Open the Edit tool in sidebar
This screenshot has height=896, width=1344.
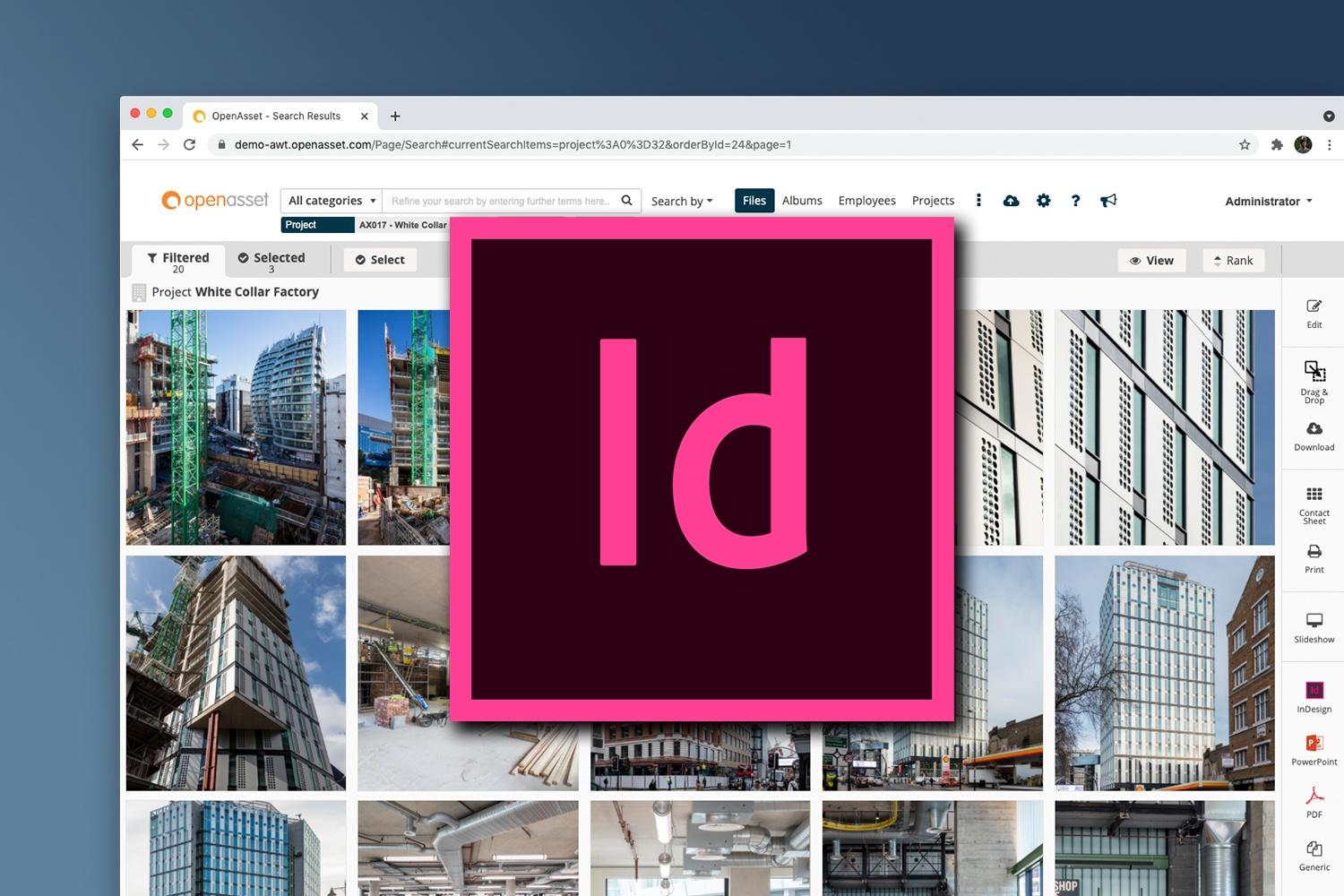pos(1314,314)
